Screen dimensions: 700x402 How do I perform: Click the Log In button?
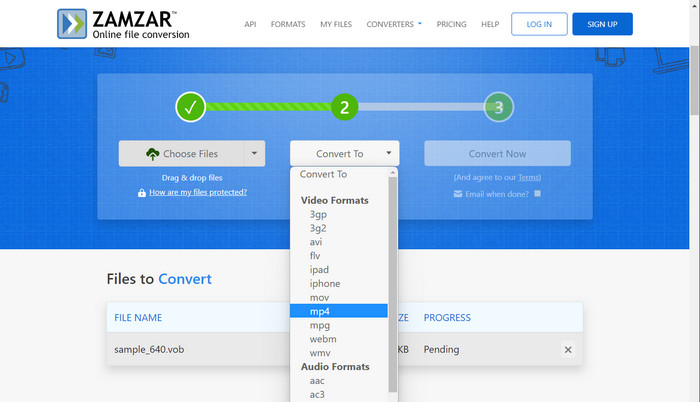coord(539,24)
